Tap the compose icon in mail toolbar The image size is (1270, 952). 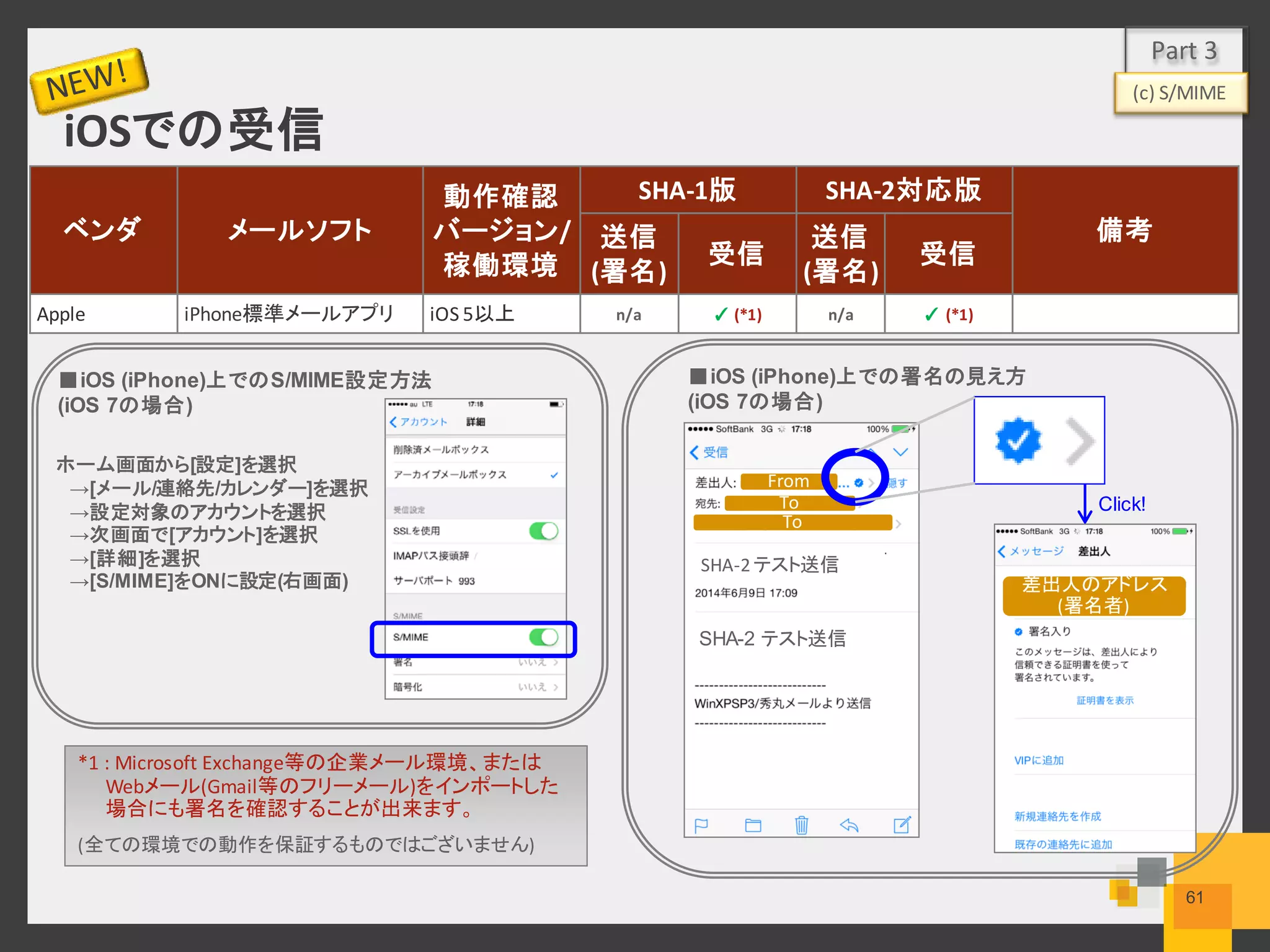[902, 824]
